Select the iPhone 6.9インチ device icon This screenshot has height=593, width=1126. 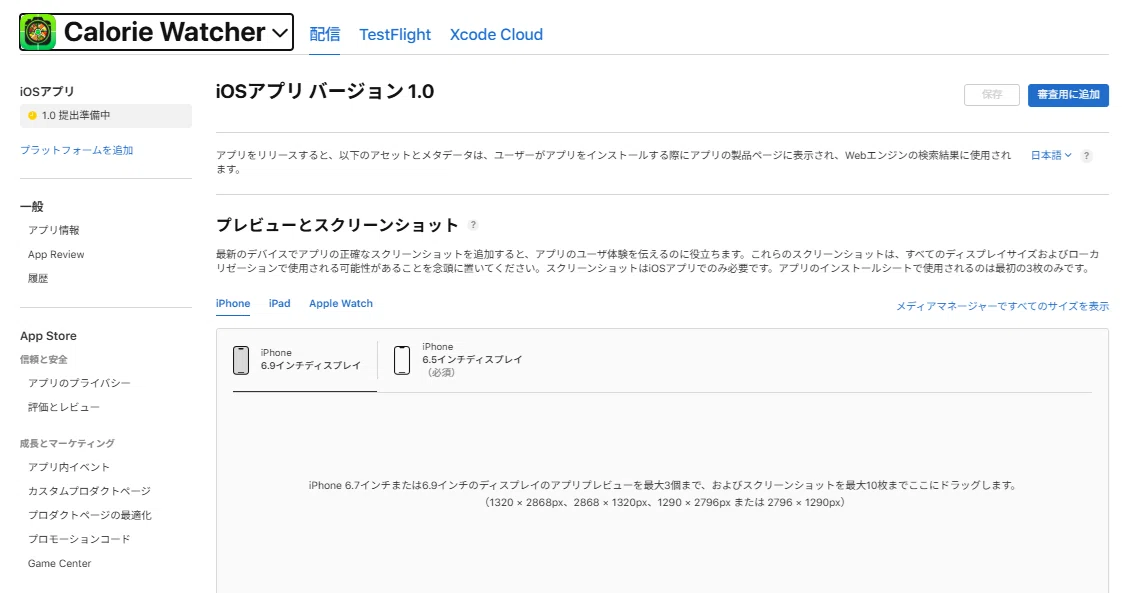point(241,360)
